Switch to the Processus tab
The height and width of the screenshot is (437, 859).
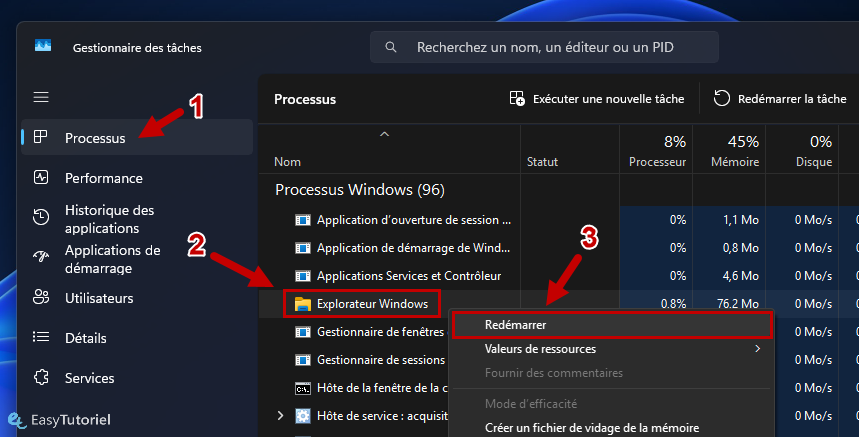[137, 137]
